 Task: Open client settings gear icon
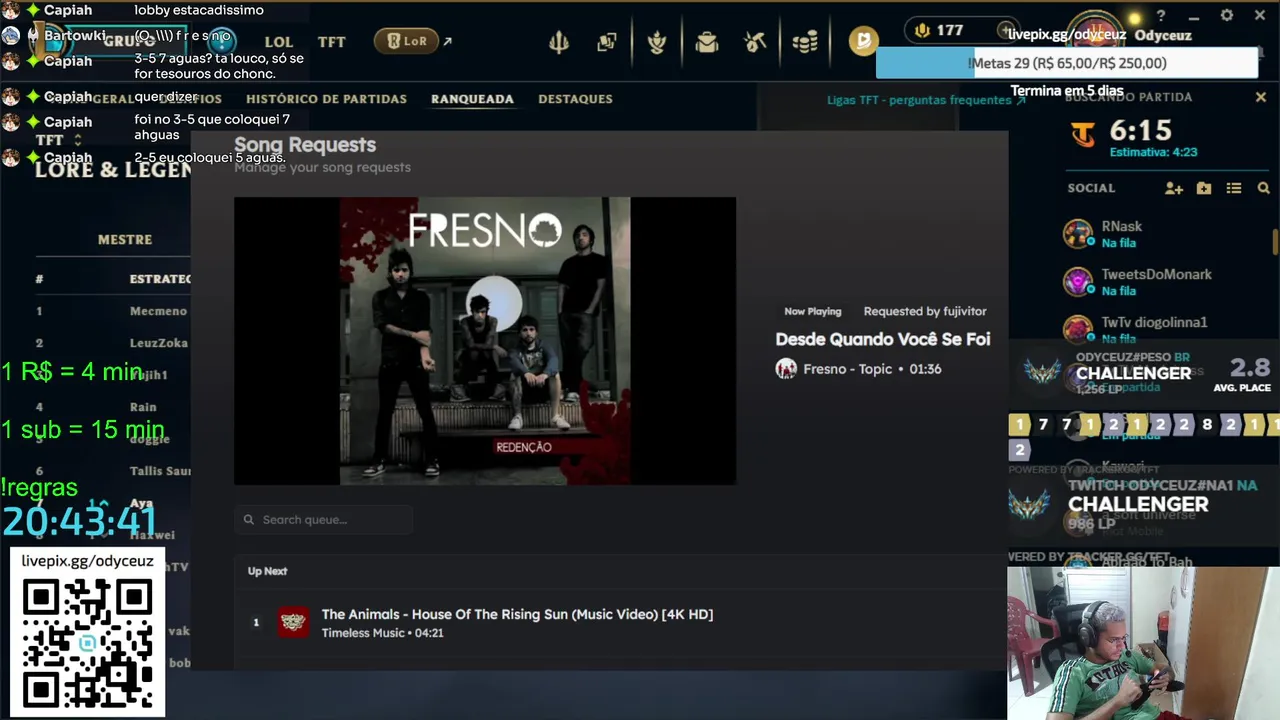click(1227, 16)
